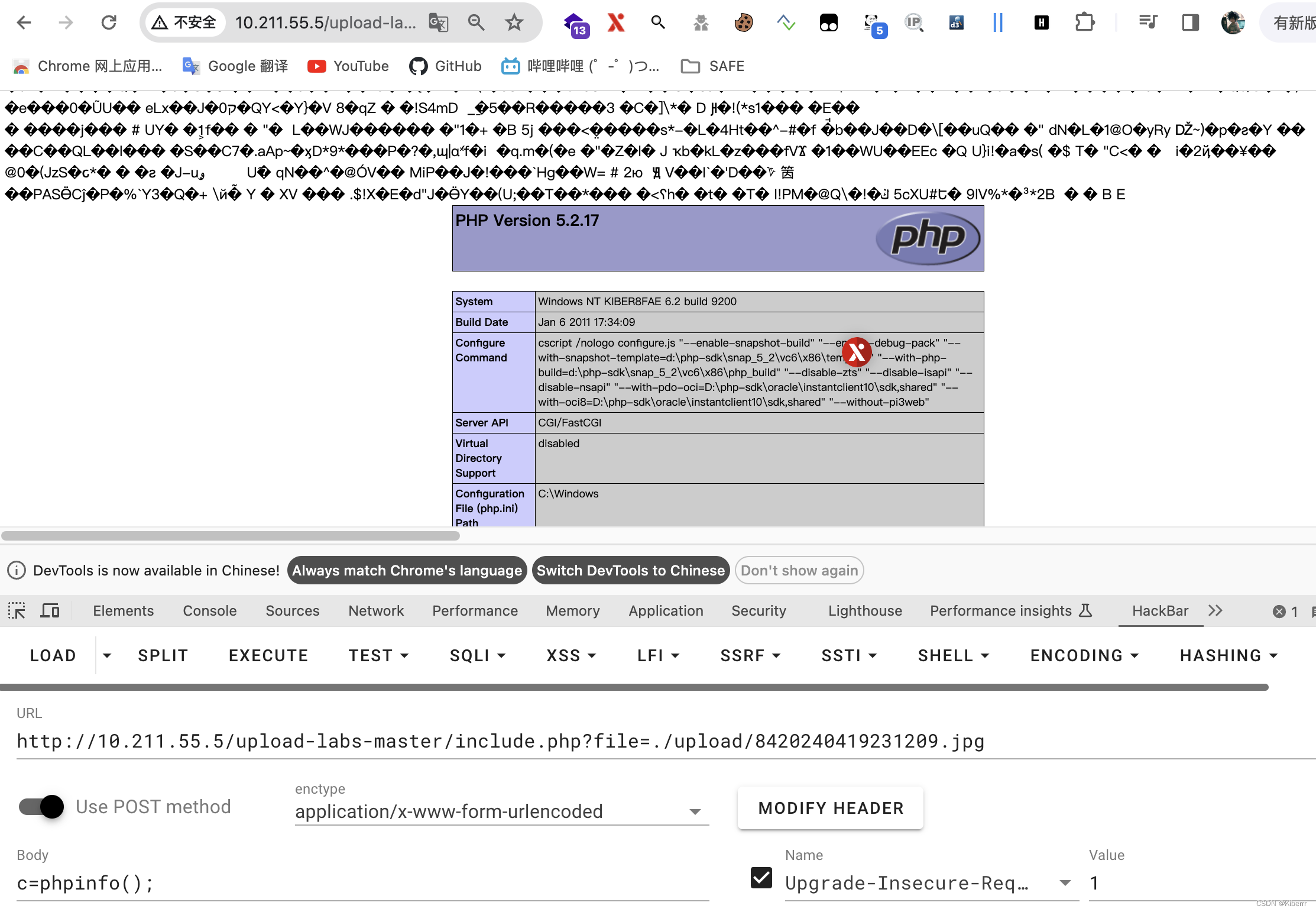Toggle the browser side panel icon

point(1190,22)
